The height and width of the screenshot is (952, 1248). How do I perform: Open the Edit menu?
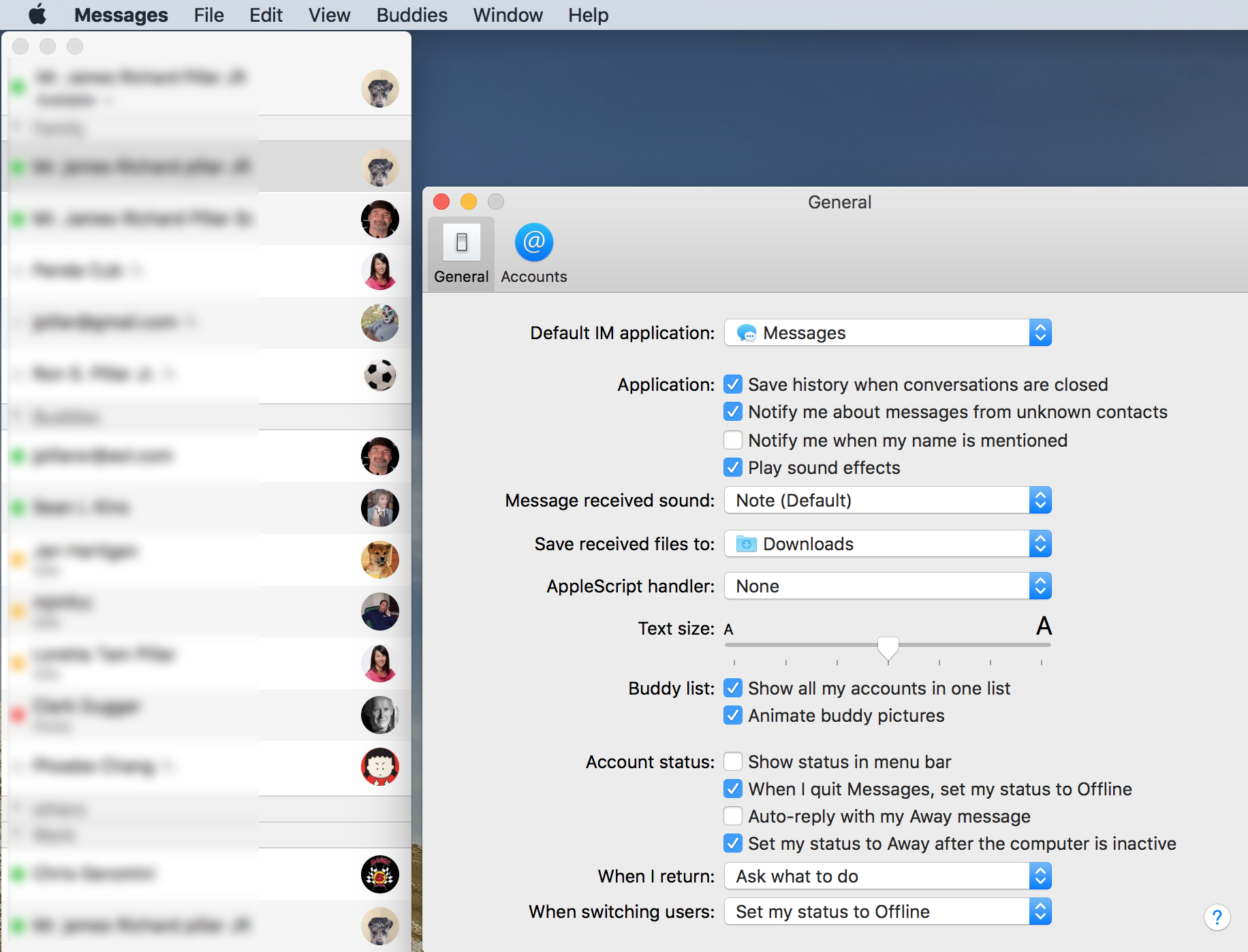pyautogui.click(x=266, y=15)
